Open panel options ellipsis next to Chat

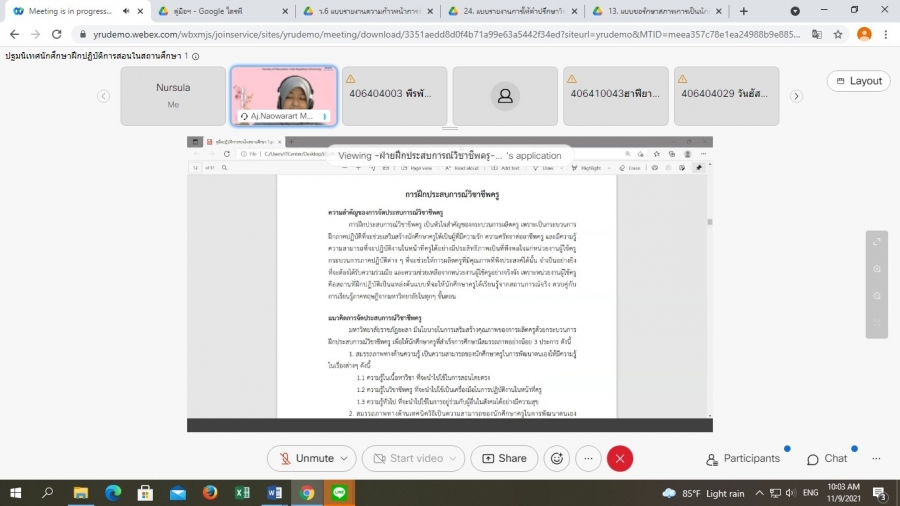pyautogui.click(x=876, y=458)
